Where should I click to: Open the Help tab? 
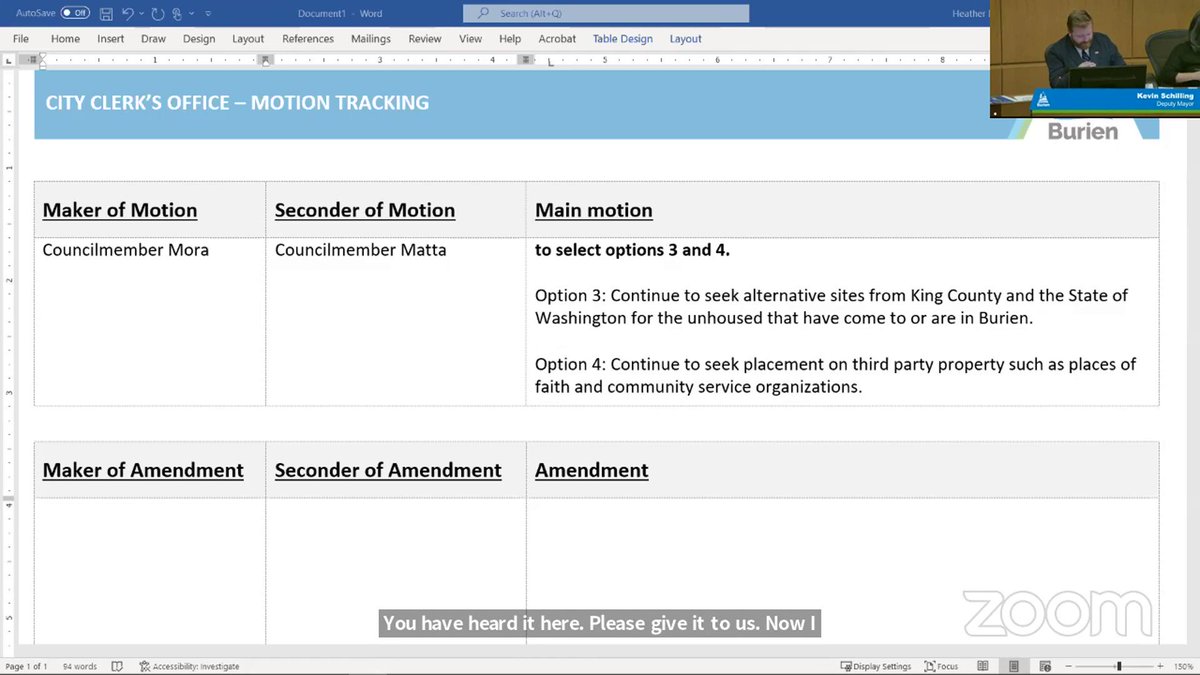point(510,39)
